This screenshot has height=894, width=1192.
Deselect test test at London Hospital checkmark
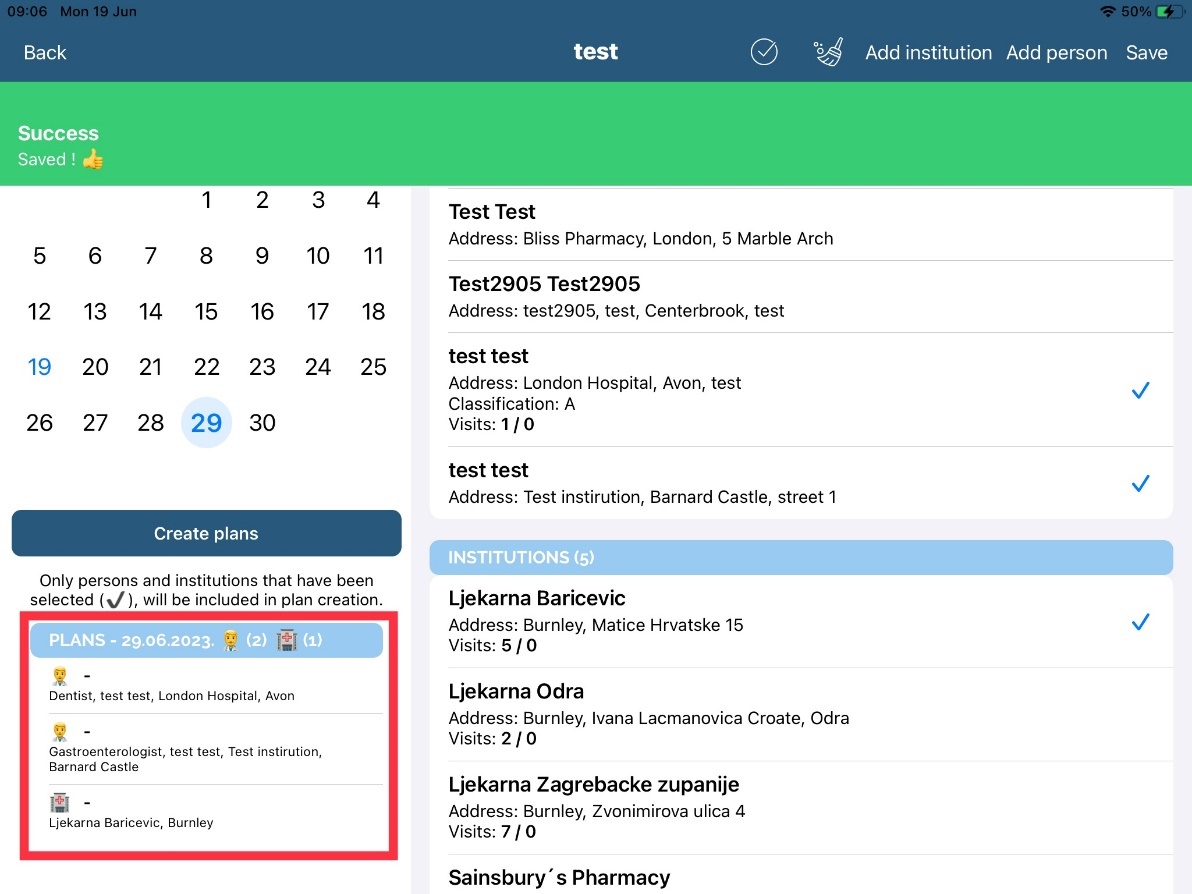[x=1140, y=391]
